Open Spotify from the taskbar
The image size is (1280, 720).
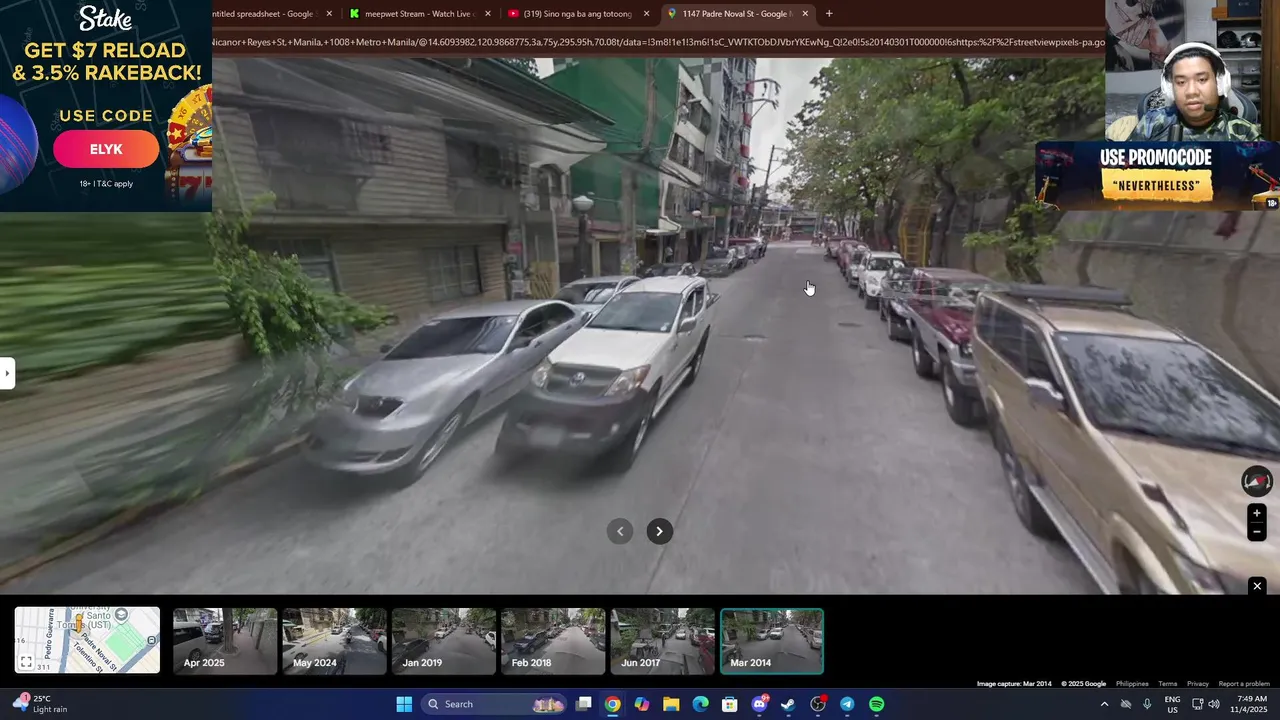[x=876, y=704]
